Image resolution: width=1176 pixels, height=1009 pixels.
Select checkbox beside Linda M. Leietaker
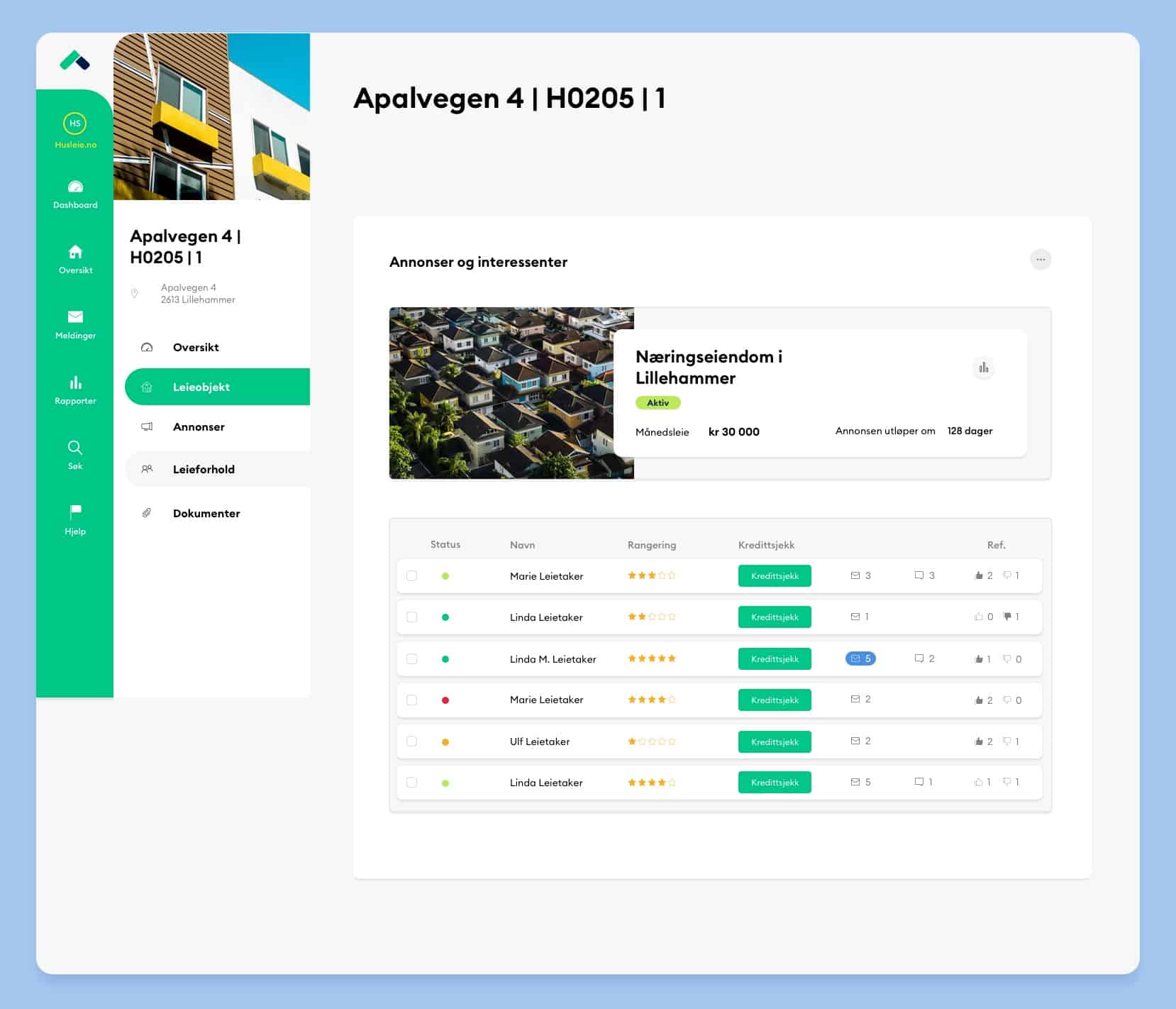pos(411,658)
